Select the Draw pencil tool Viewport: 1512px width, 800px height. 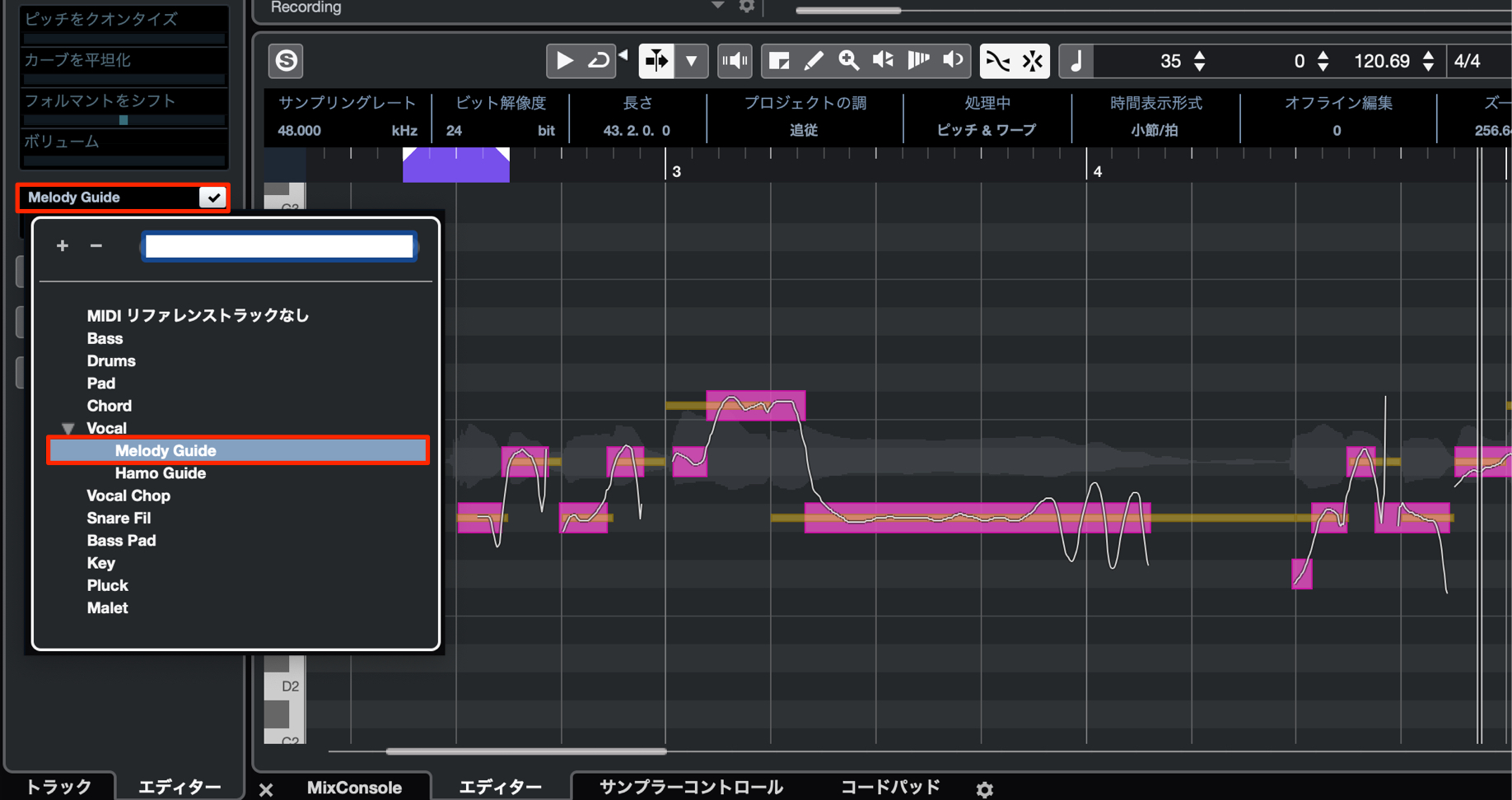(814, 60)
